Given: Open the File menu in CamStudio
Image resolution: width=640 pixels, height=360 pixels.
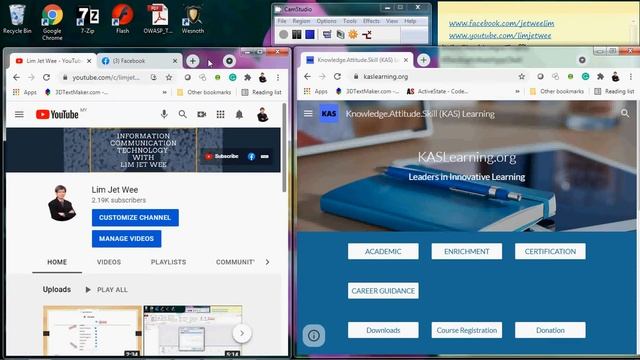Looking at the screenshot, I should tap(282, 21).
